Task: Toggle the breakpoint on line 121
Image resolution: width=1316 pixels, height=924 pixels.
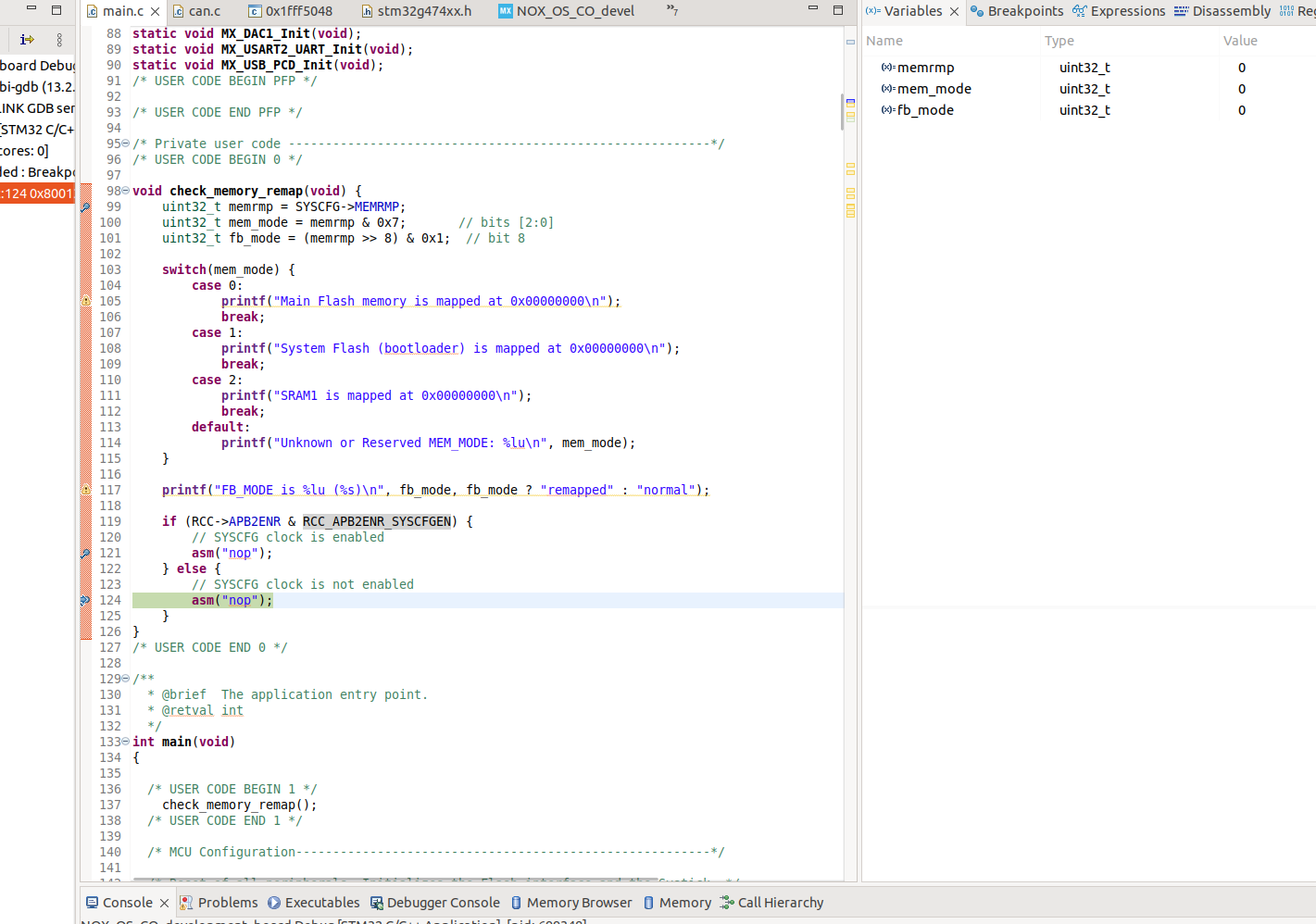Action: pyautogui.click(x=84, y=553)
